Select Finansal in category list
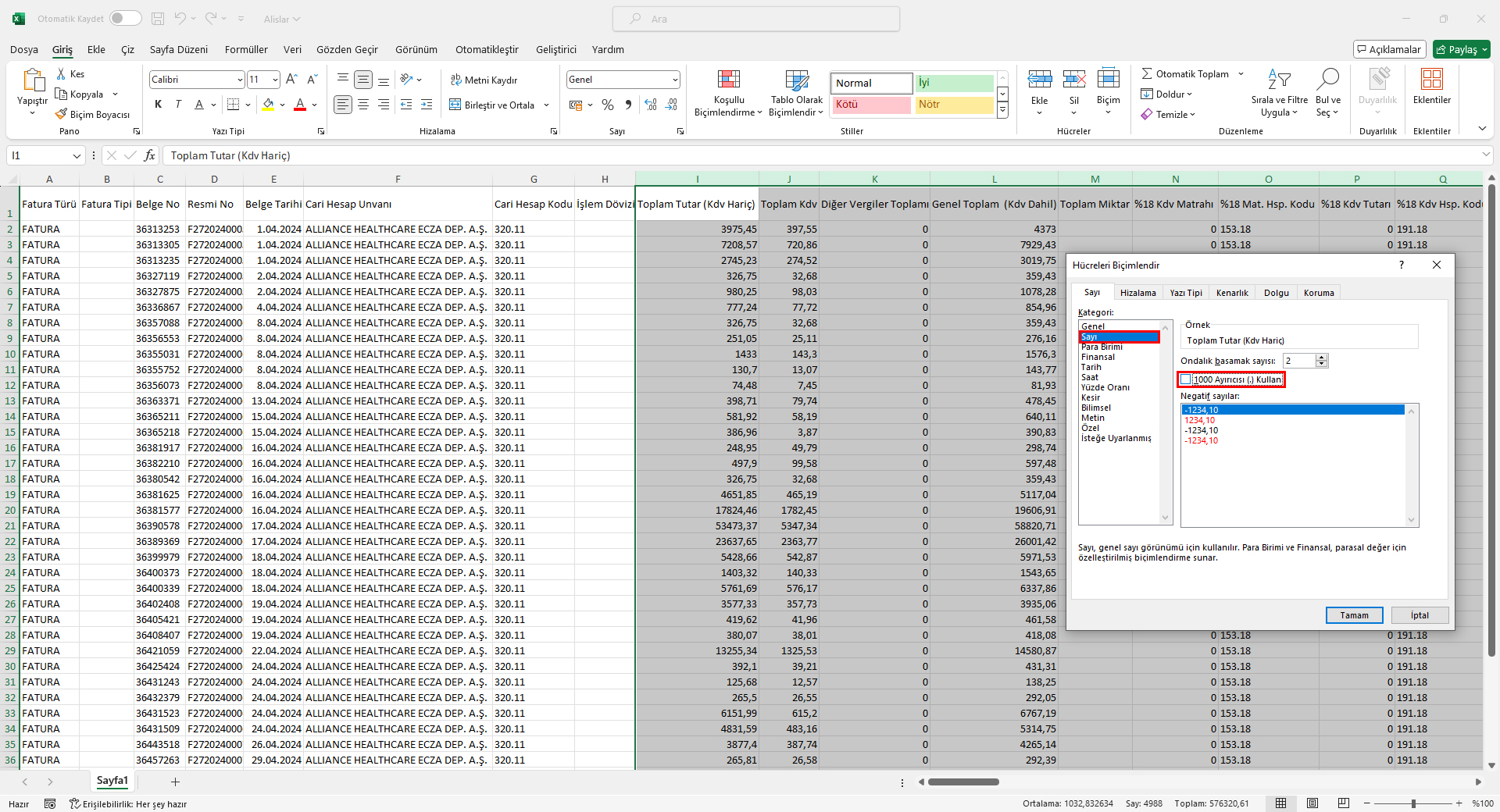The height and width of the screenshot is (812, 1500). 1098,357
